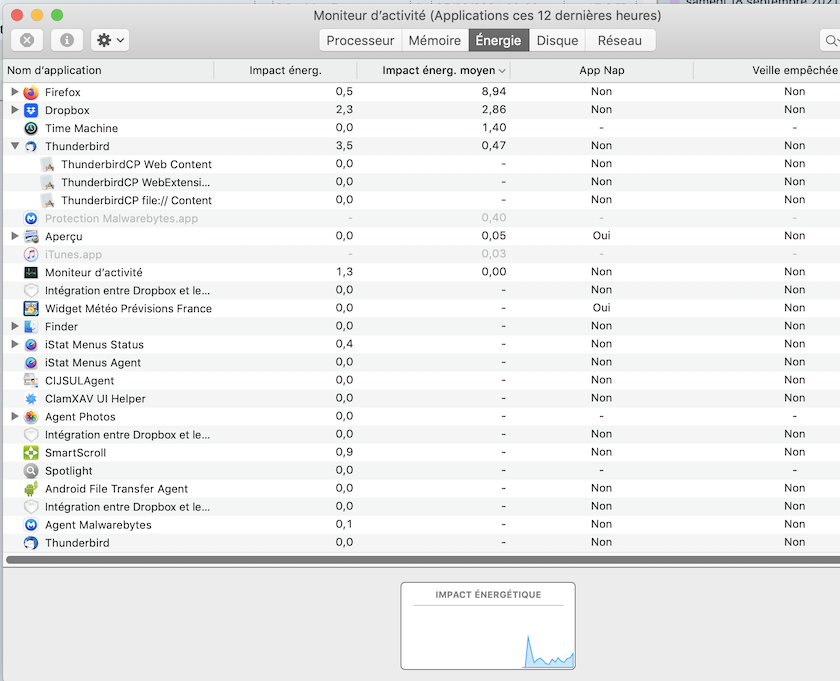Viewport: 840px width, 681px height.
Task: Click the ThunderbirdCP WebExtensi... icon
Action: [x=48, y=182]
